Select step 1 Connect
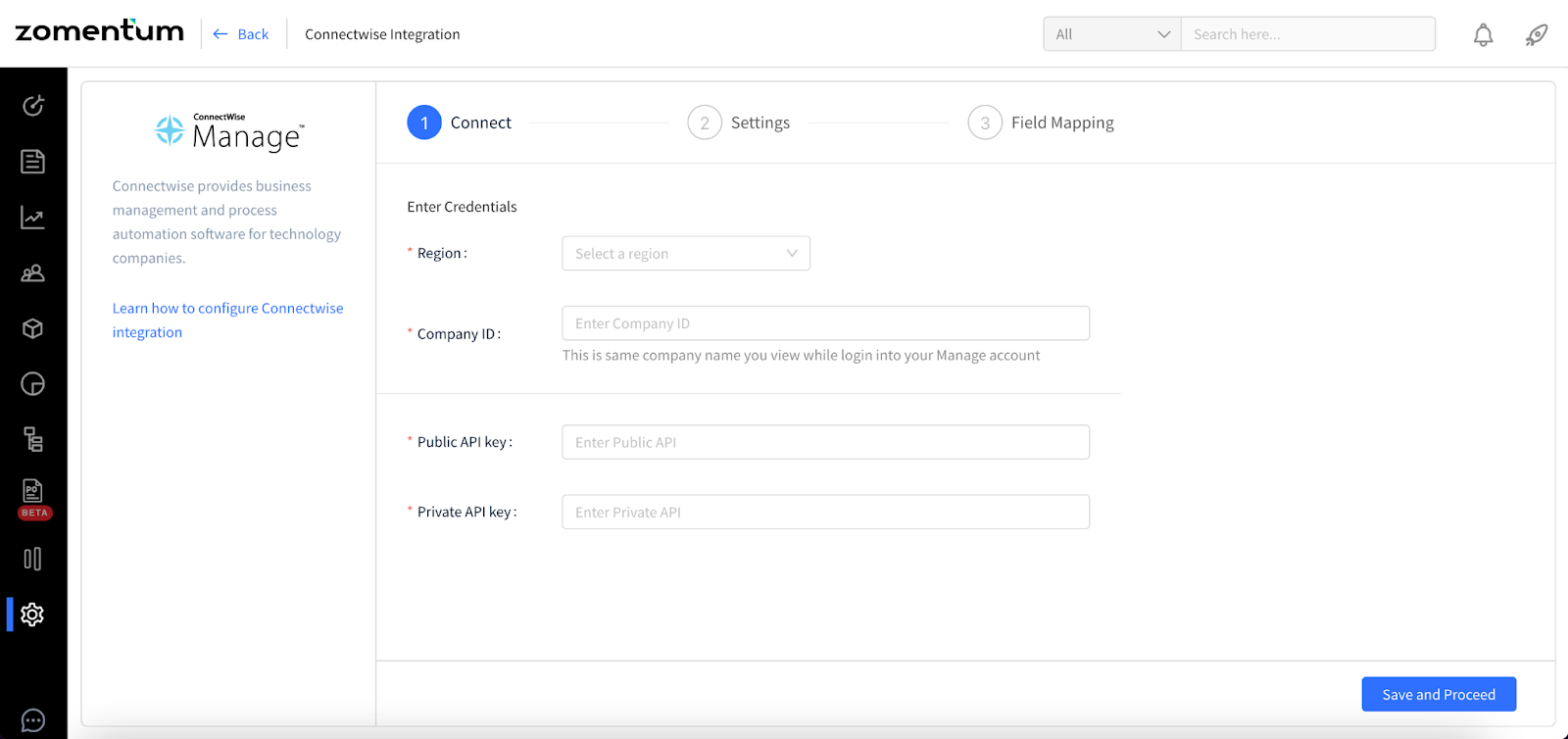Viewport: 1568px width, 739px height. 460,123
